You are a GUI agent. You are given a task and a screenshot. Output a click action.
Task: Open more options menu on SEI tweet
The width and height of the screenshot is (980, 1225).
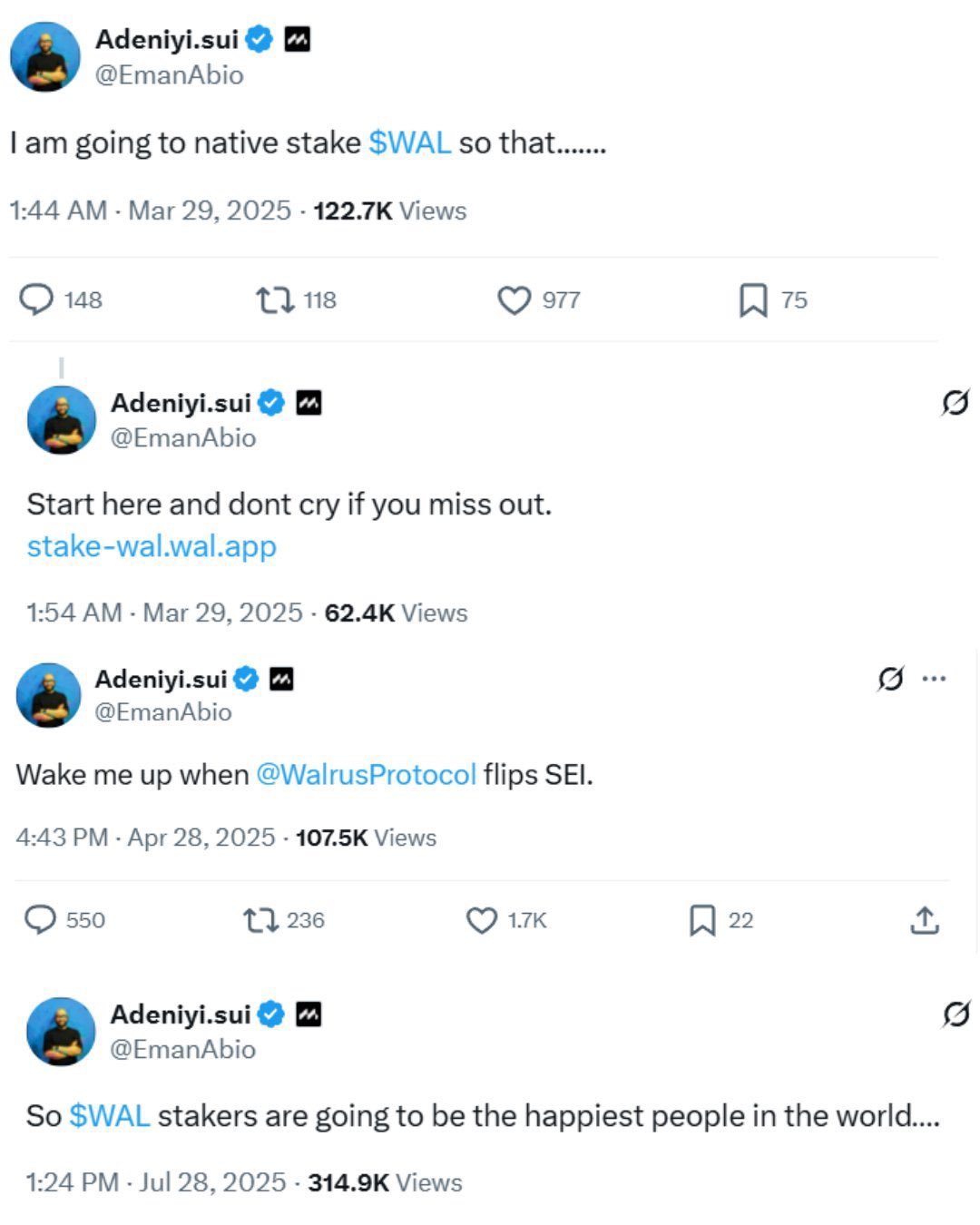pyautogui.click(x=934, y=678)
